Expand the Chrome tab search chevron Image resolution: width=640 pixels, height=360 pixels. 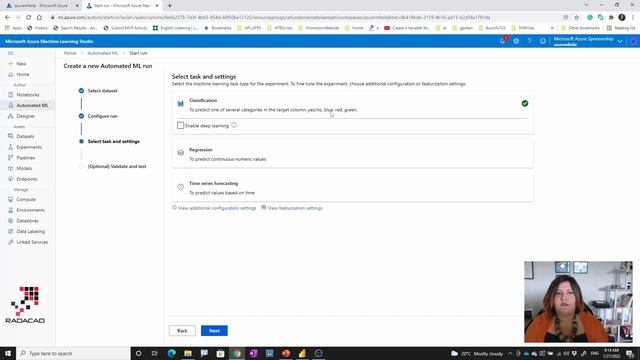click(x=586, y=5)
